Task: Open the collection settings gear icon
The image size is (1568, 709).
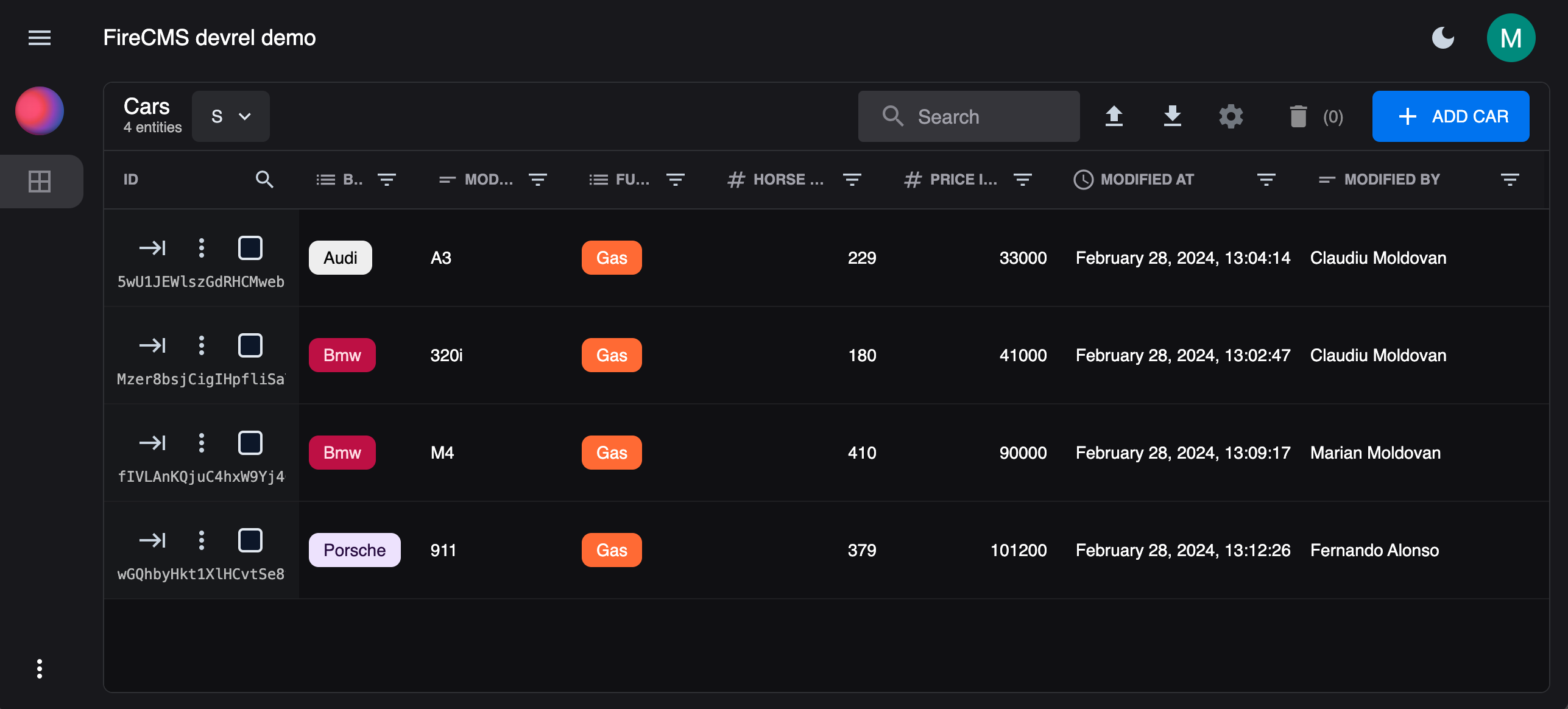Action: 1231,116
